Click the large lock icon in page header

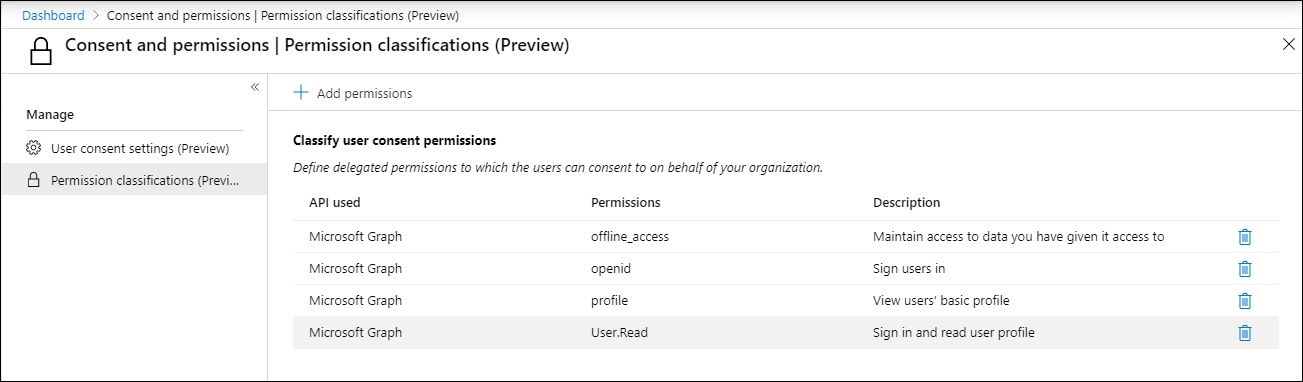coord(40,49)
